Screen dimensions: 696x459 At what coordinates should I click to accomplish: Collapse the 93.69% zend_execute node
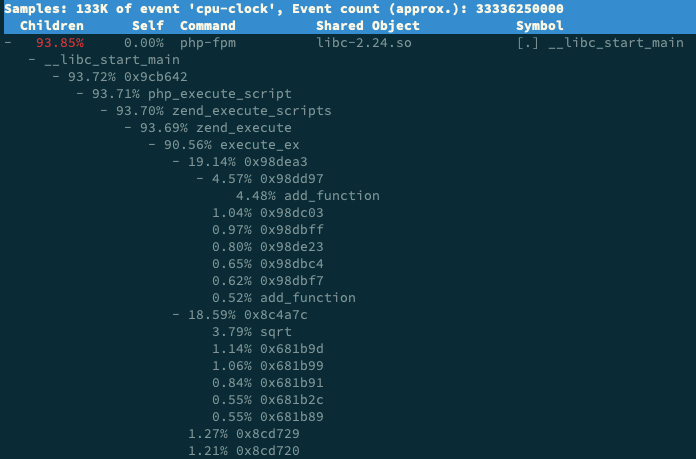129,128
